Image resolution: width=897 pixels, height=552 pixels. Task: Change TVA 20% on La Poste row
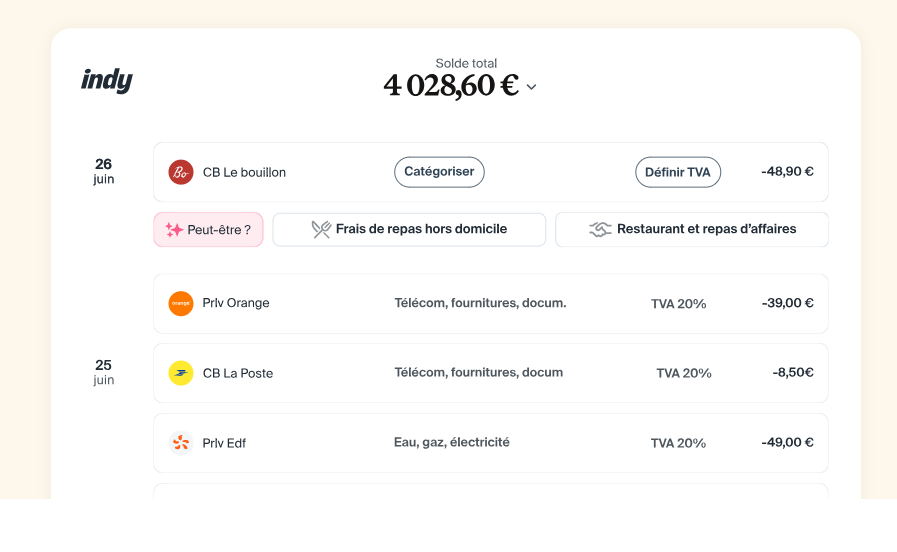[684, 373]
